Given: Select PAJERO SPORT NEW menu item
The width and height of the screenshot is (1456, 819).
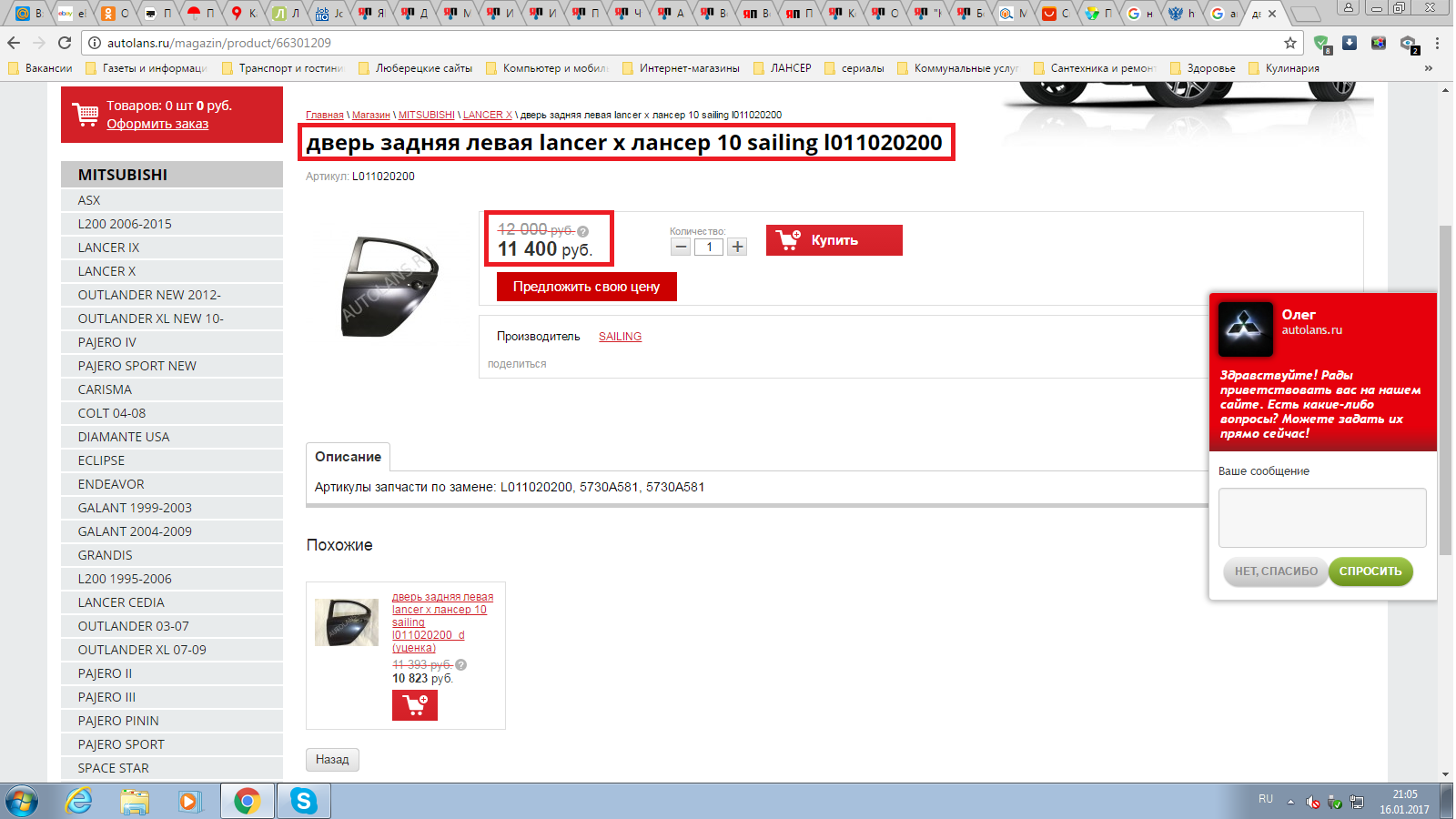Looking at the screenshot, I should (x=172, y=366).
